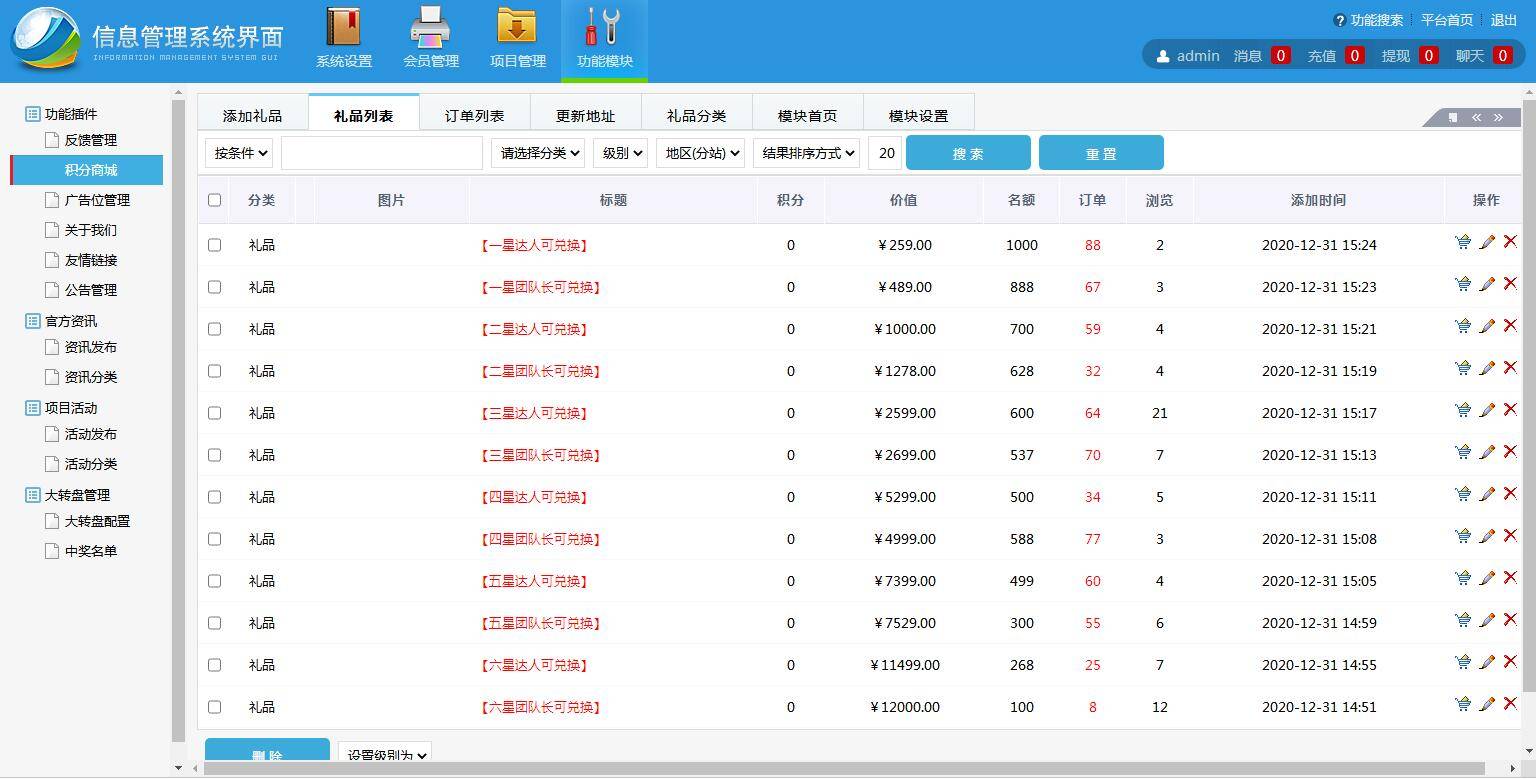Toggle the select-all checkbox in table header
Screen dimensions: 1536x779
coord(214,200)
